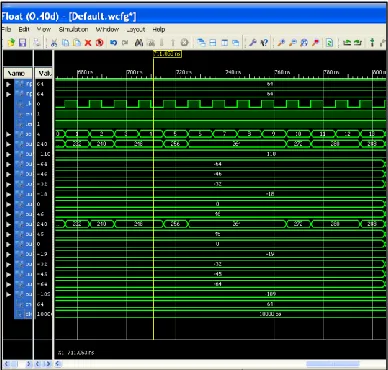Open the Window menu
Screen dimensions: 388x370
click(107, 29)
